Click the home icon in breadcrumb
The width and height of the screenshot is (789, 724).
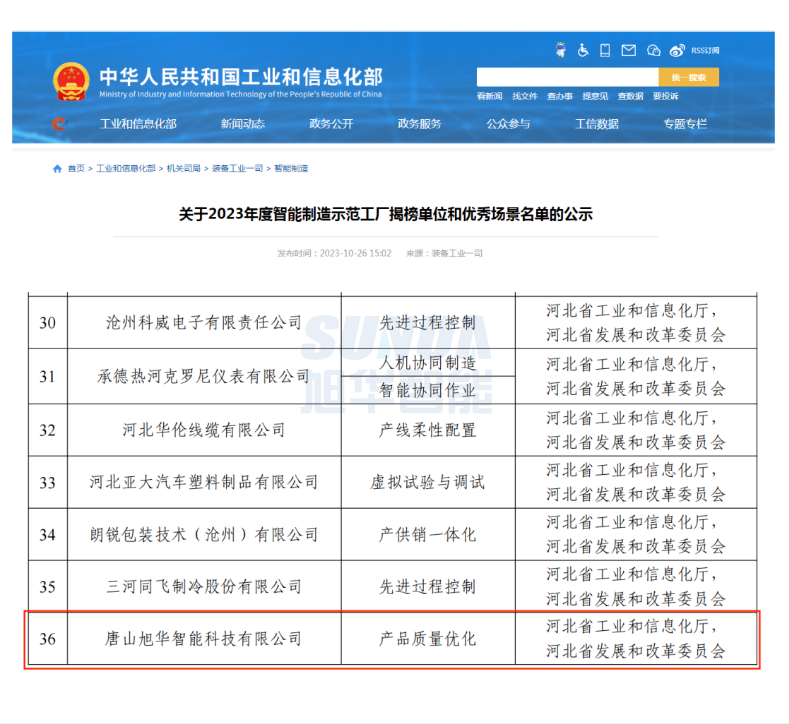click(x=58, y=169)
